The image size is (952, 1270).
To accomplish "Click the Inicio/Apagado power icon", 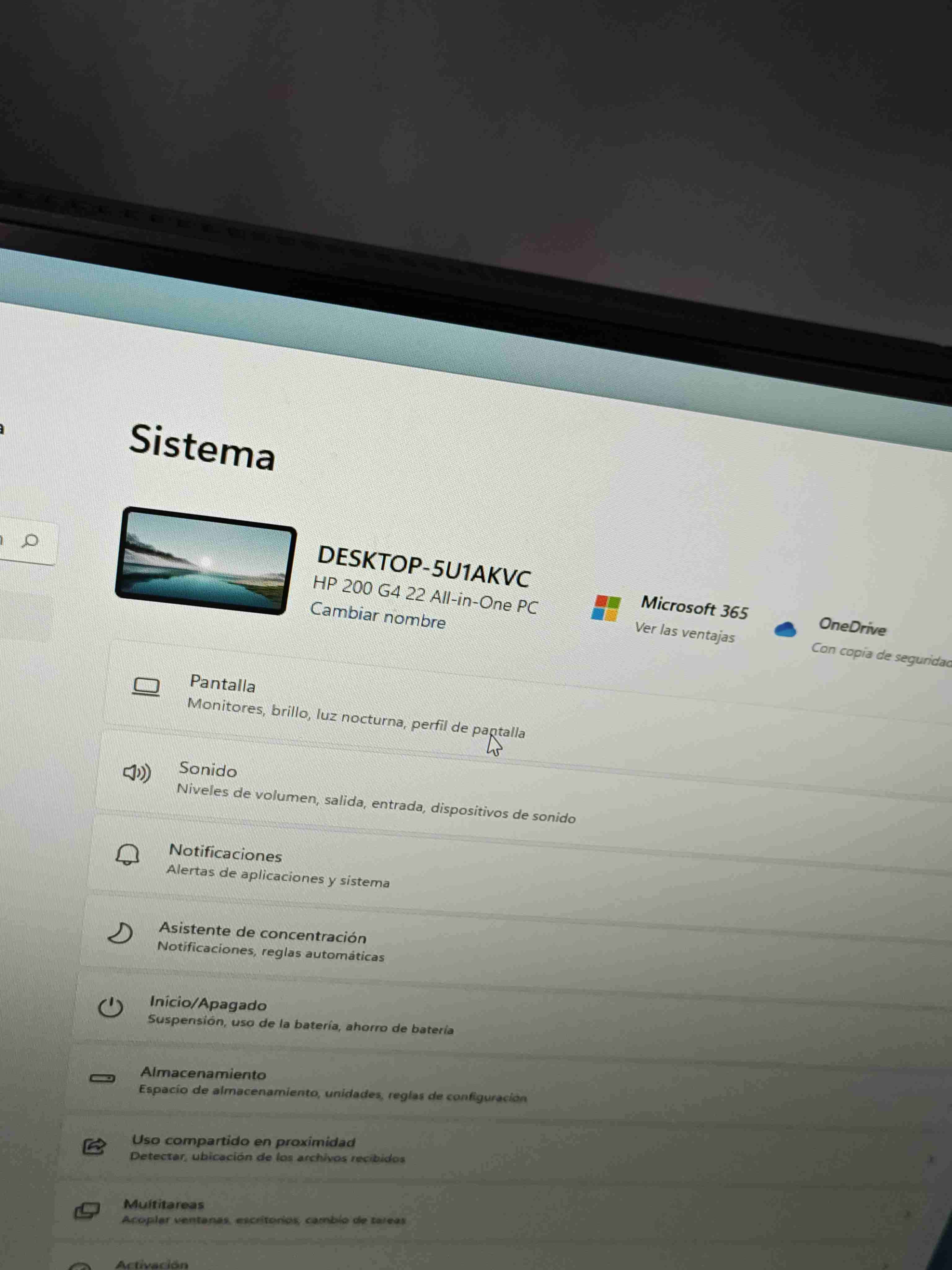I will pyautogui.click(x=110, y=1008).
